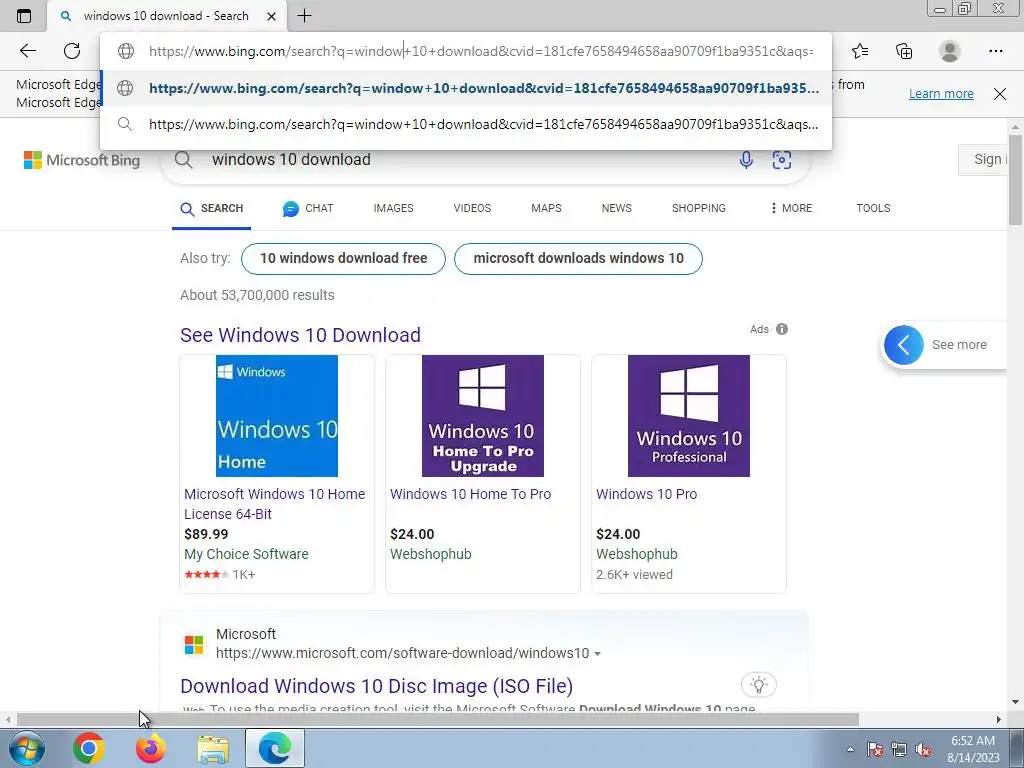Click My Choice Software seller name
This screenshot has height=768, width=1024.
(x=246, y=554)
